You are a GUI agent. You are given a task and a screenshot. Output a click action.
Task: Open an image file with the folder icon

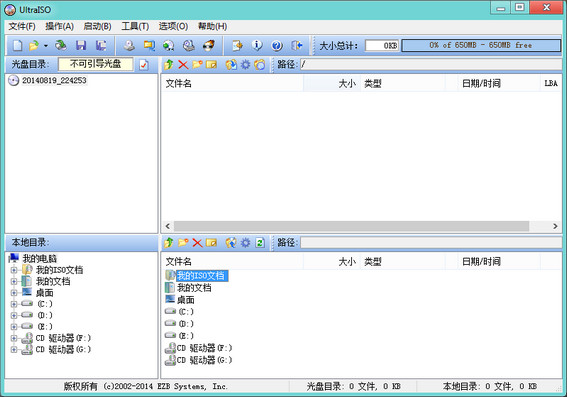34,46
